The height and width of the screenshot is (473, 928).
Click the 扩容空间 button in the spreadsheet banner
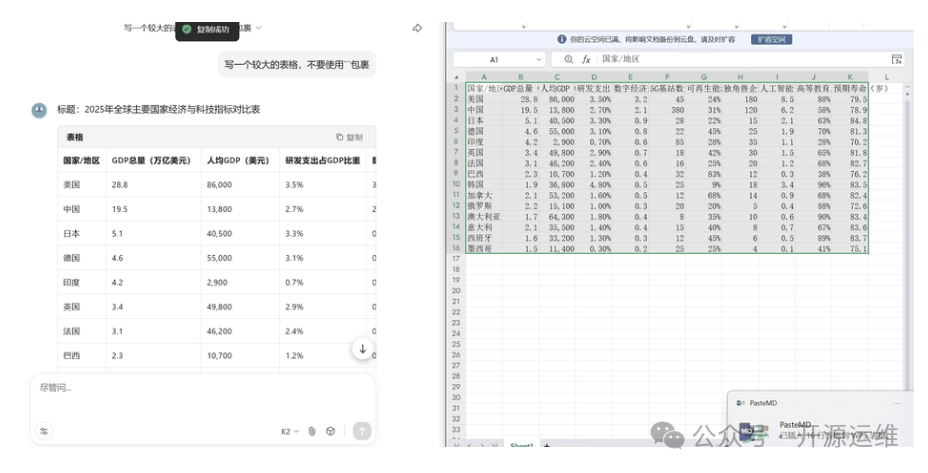(x=772, y=40)
